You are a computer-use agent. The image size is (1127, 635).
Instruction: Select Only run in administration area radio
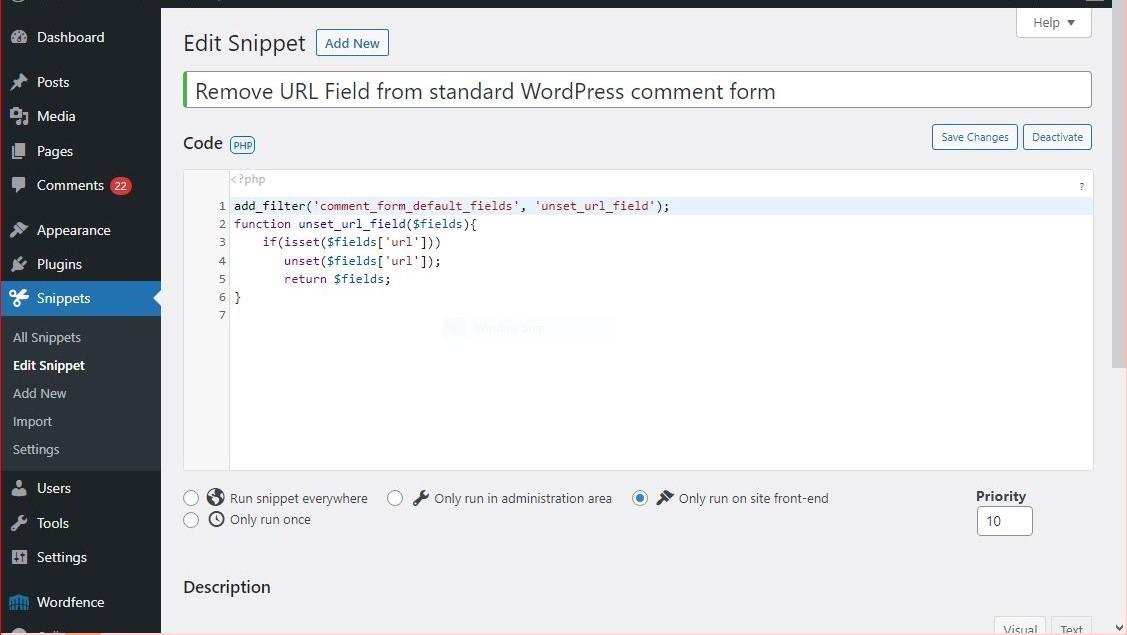[395, 498]
